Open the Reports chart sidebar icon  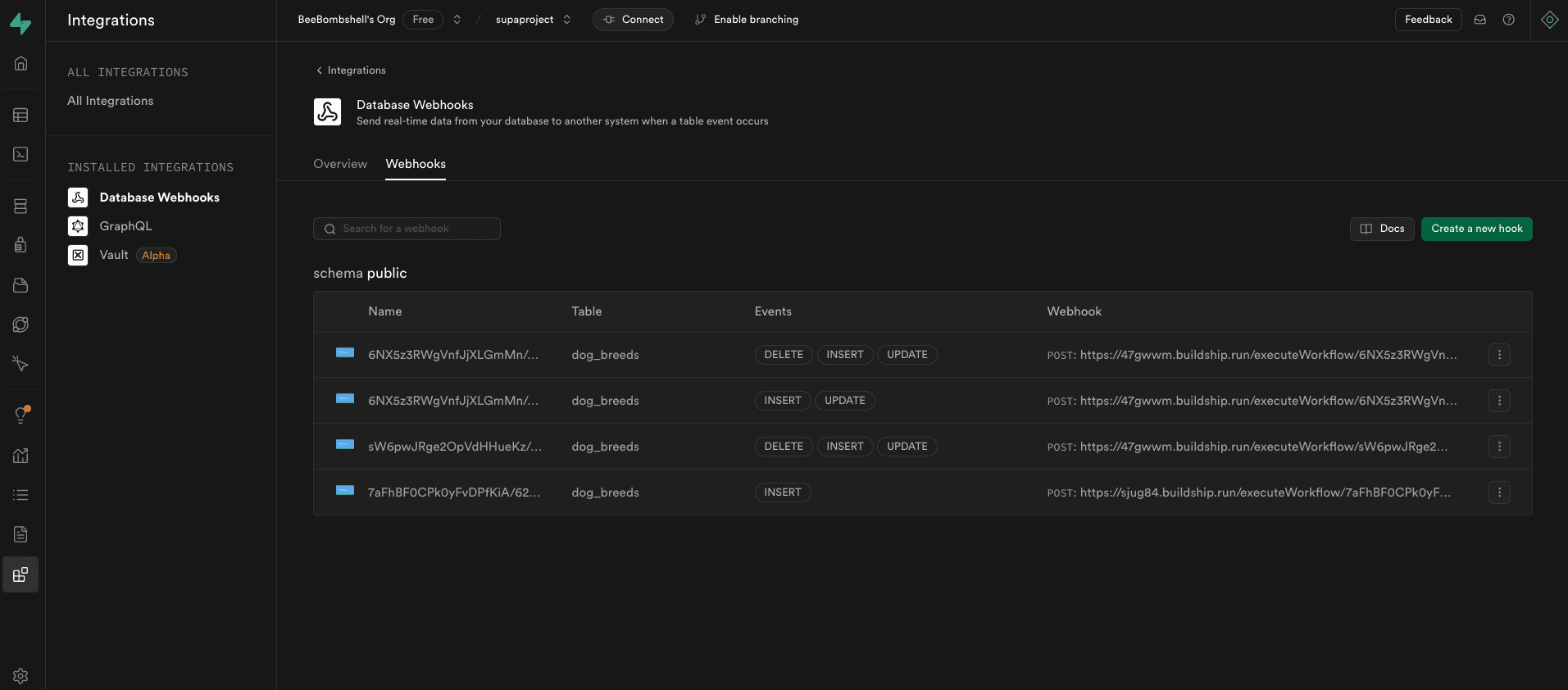(21, 455)
